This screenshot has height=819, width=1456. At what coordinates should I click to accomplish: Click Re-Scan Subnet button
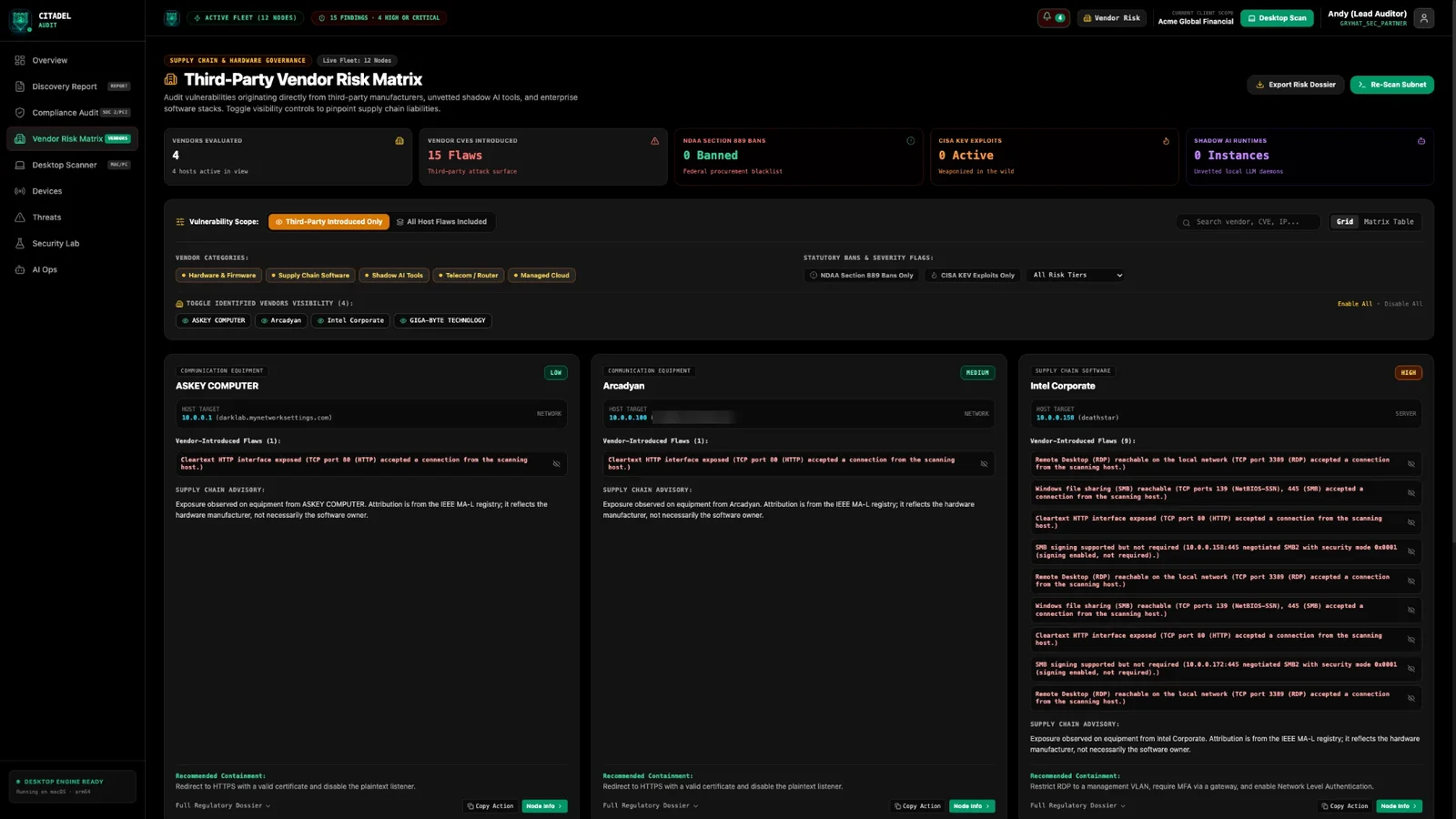click(x=1391, y=85)
